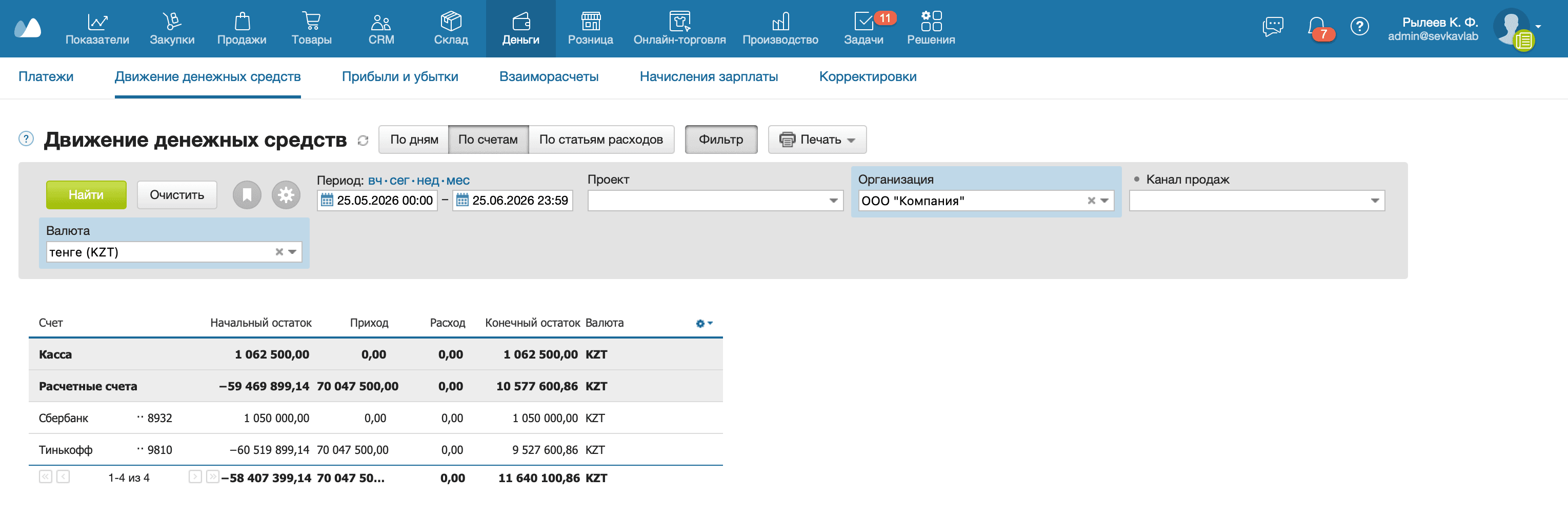This screenshot has width=1568, height=516.
Task: Expand the Проект dropdown
Action: coord(834,201)
